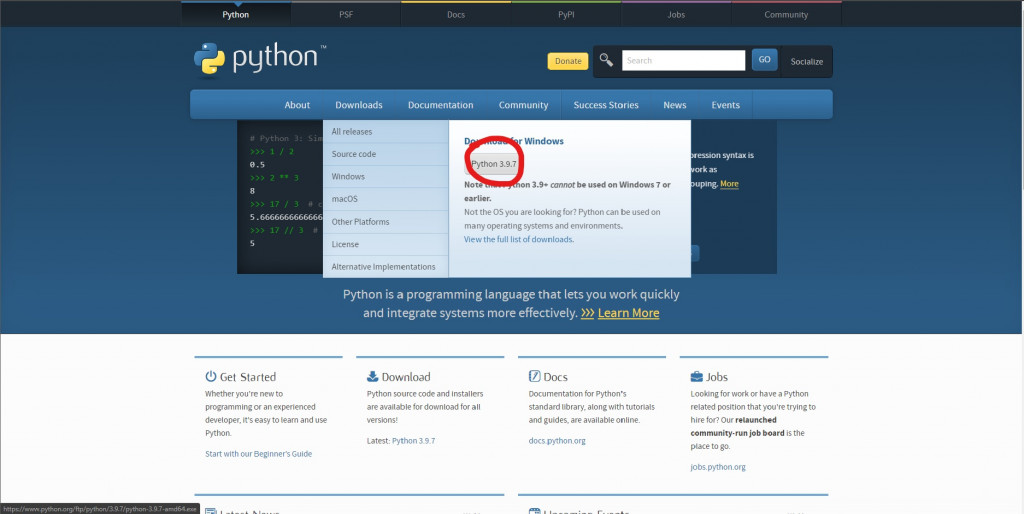The width and height of the screenshot is (1024, 514).
Task: Click the Jobs briefcase icon
Action: tap(696, 377)
